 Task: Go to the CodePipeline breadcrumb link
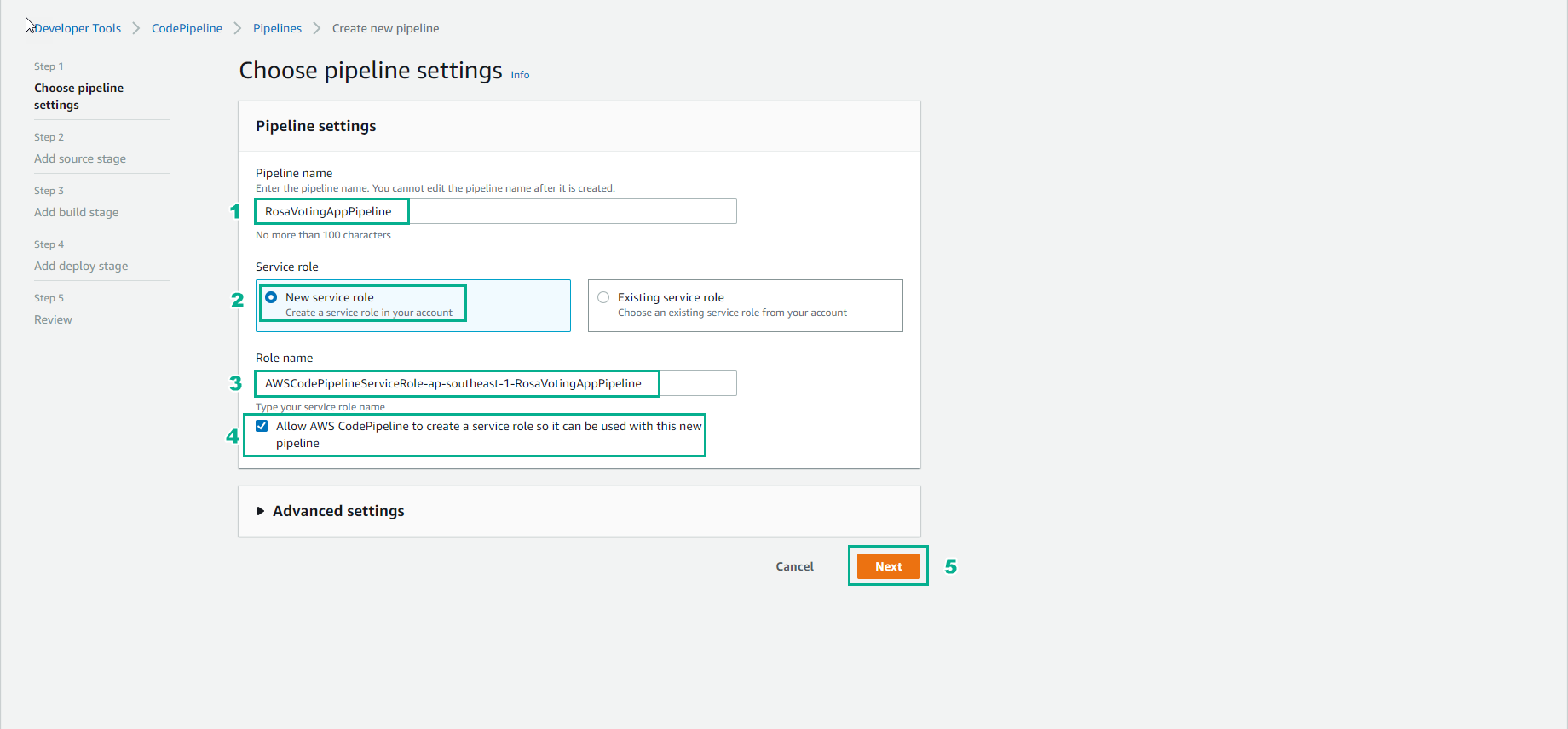pos(187,28)
